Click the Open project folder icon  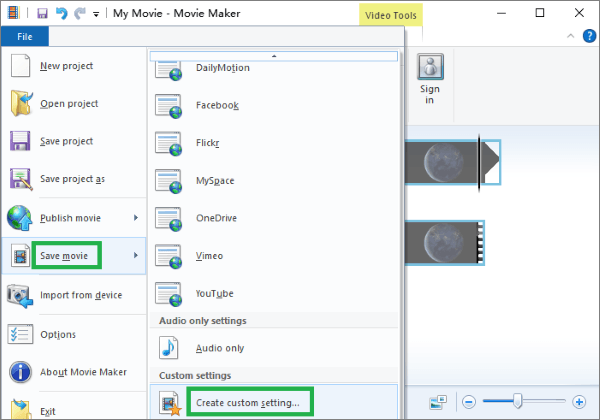21,103
